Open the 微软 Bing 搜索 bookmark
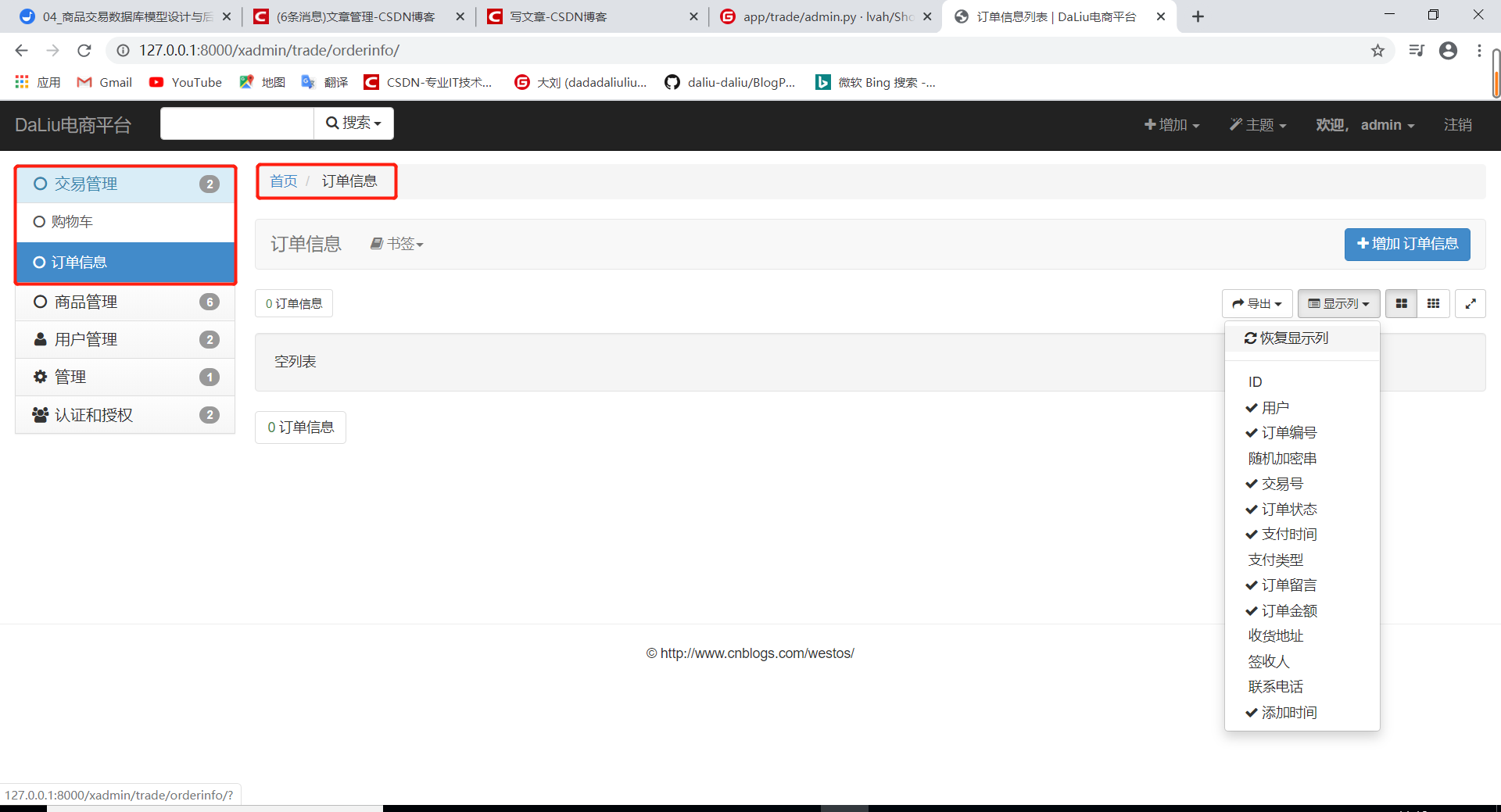1501x812 pixels. [875, 82]
